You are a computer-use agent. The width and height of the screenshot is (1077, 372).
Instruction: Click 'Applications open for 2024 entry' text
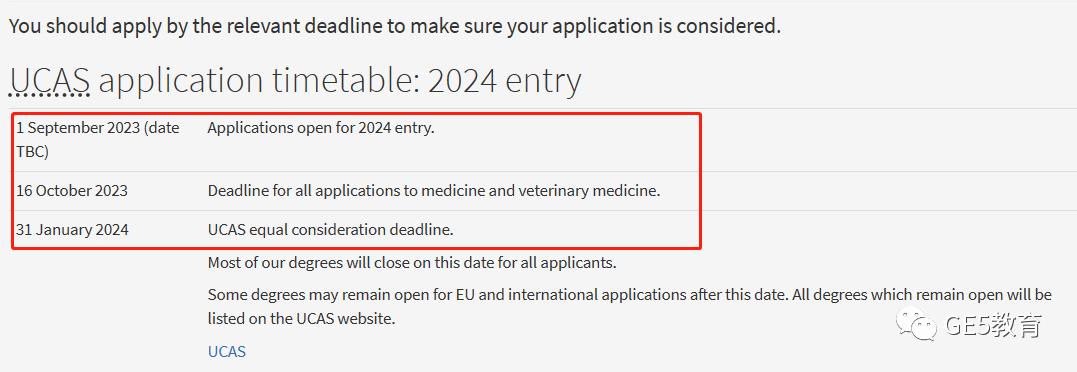[321, 128]
